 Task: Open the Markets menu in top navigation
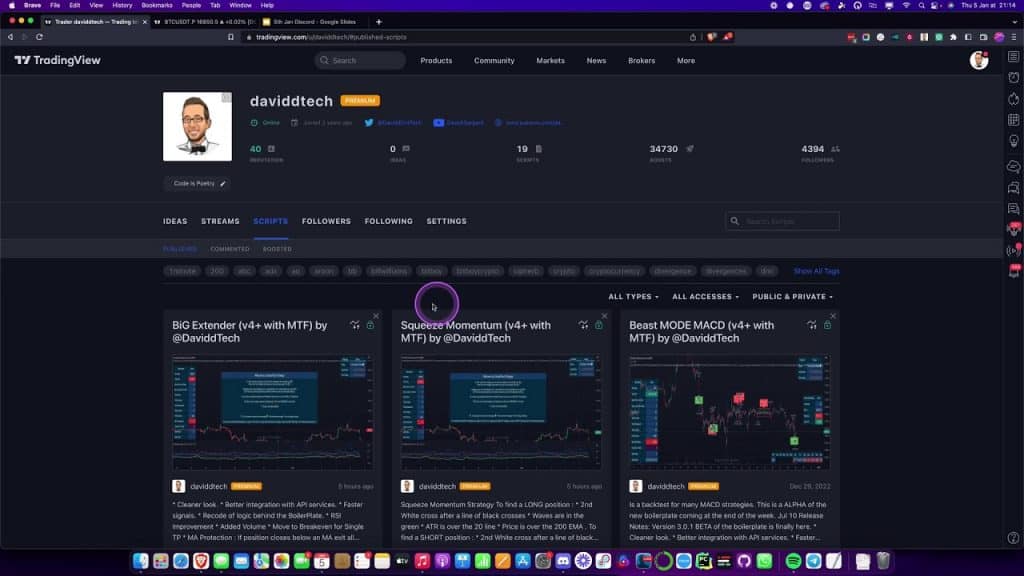(550, 60)
